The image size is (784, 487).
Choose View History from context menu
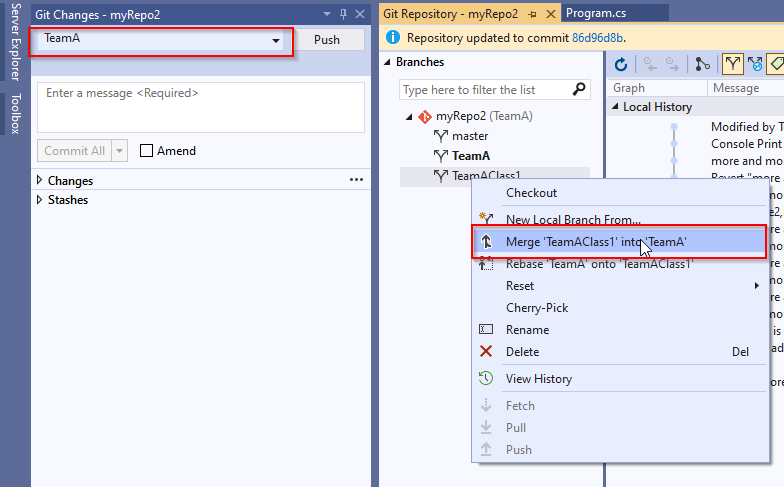pyautogui.click(x=620, y=378)
